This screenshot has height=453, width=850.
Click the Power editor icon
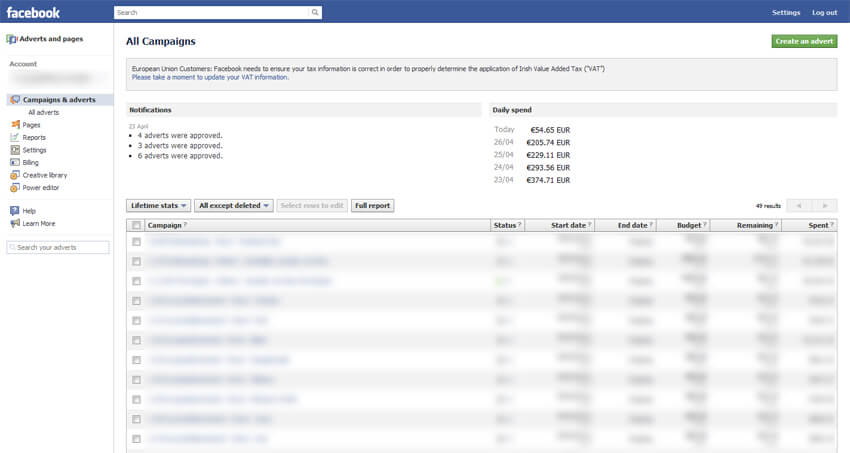click(15, 187)
